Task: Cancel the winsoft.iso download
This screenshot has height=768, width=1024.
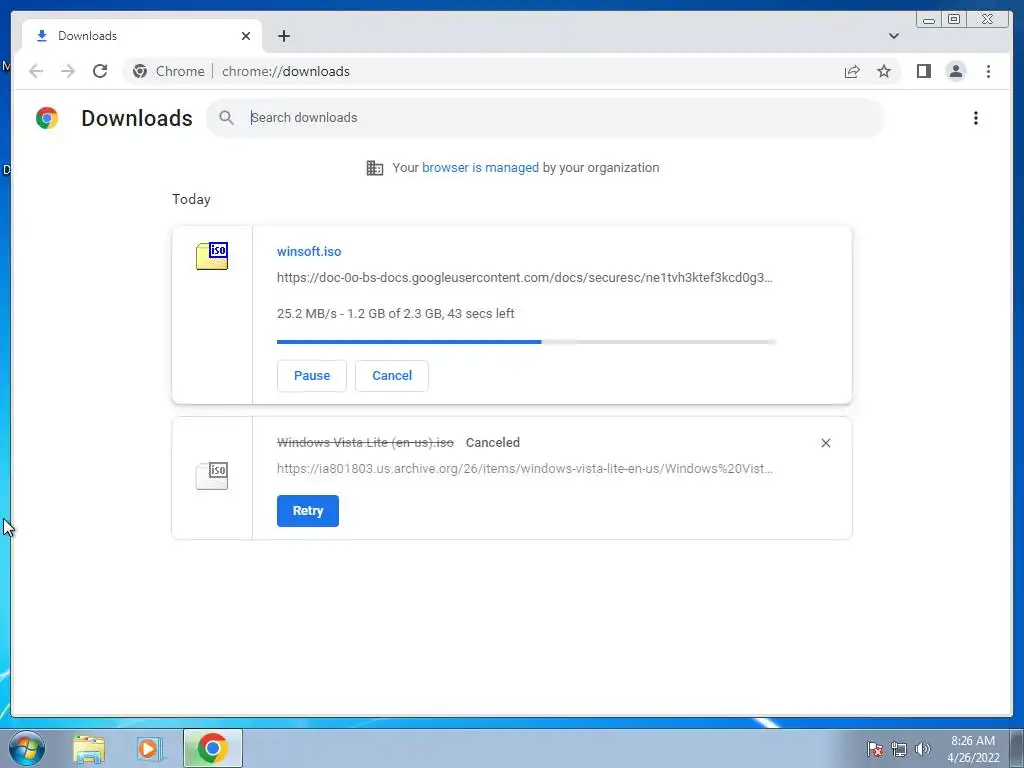Action: pyautogui.click(x=392, y=376)
